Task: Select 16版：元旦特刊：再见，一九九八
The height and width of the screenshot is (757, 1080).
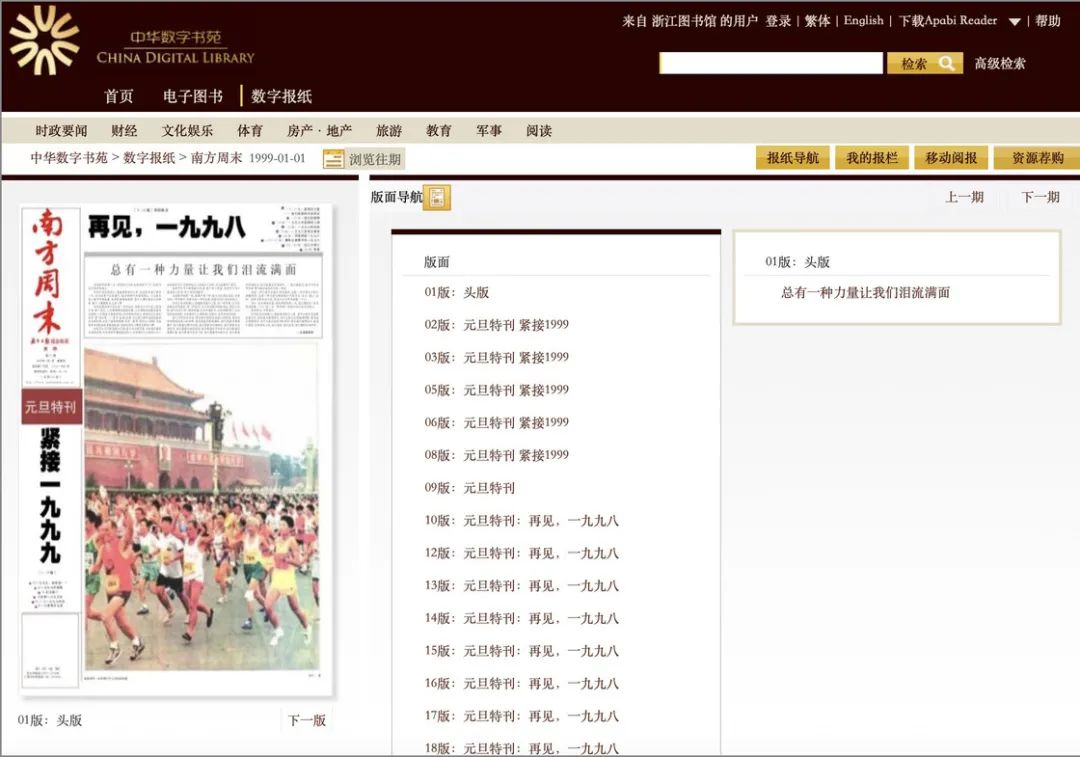Action: tap(521, 683)
